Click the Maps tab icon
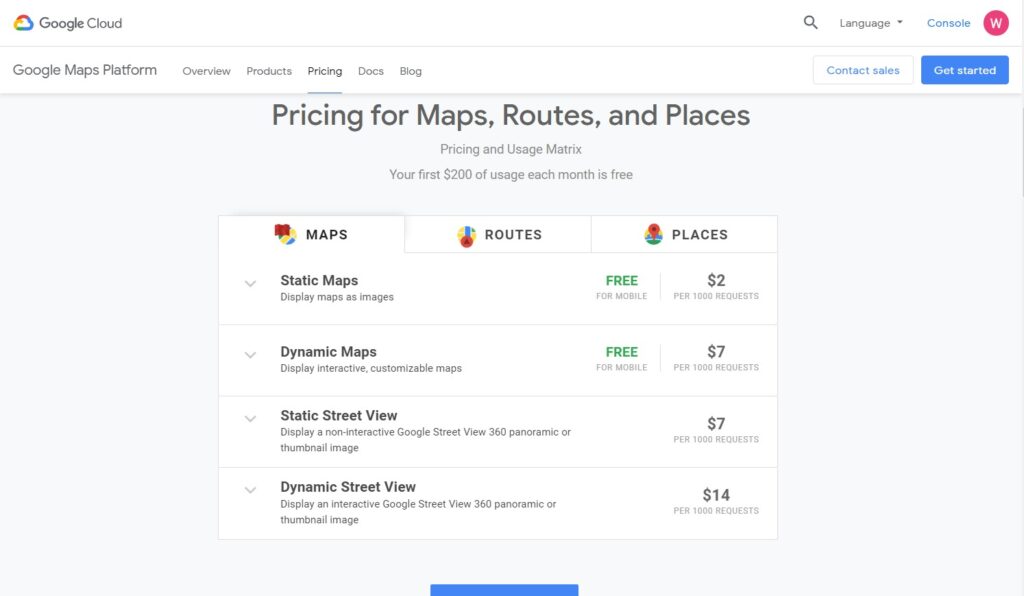Image resolution: width=1024 pixels, height=596 pixels. (285, 234)
